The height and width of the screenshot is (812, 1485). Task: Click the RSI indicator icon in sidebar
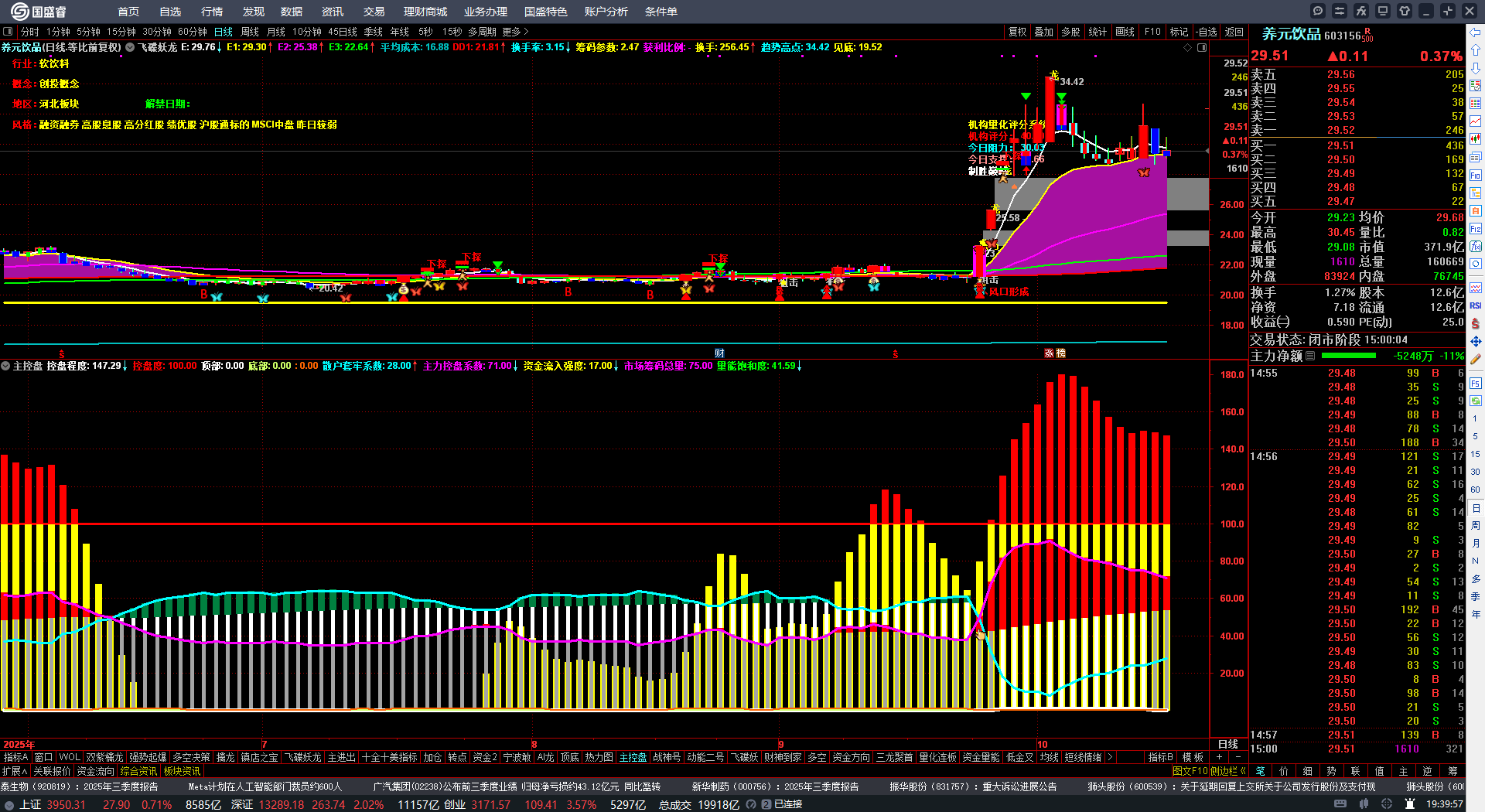coord(1476,305)
